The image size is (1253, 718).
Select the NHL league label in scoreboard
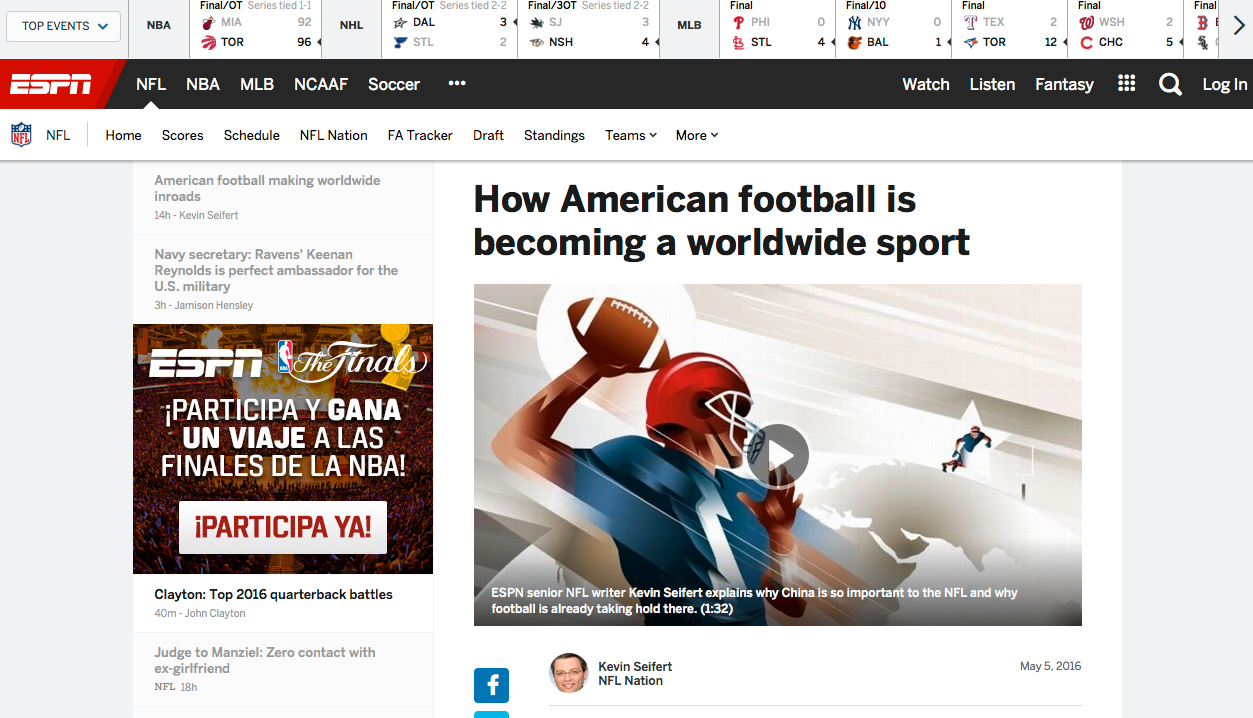(x=352, y=25)
